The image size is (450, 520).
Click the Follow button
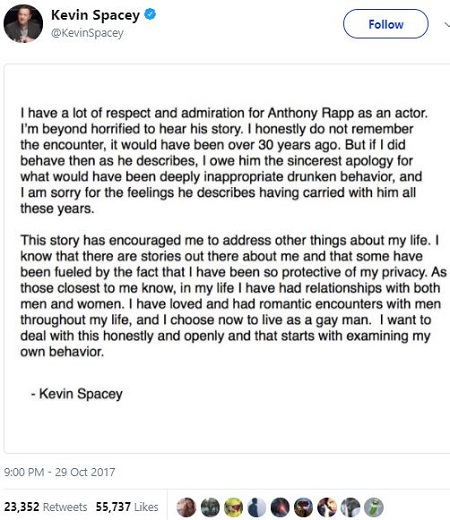386,24
